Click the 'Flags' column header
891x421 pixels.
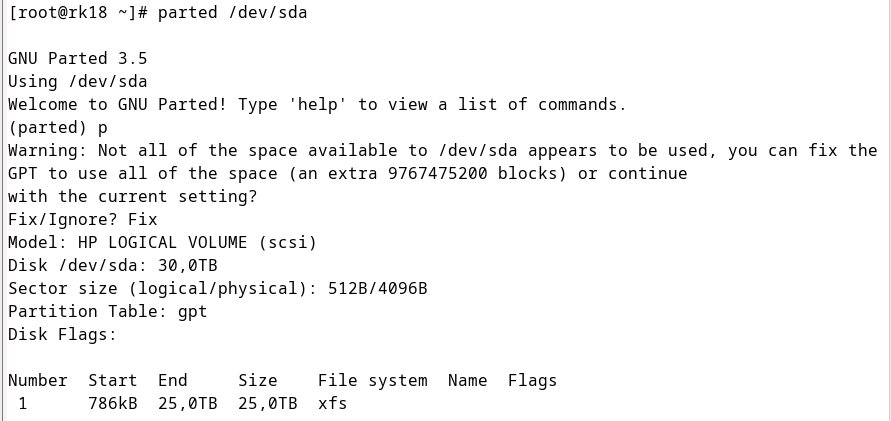[532, 381]
